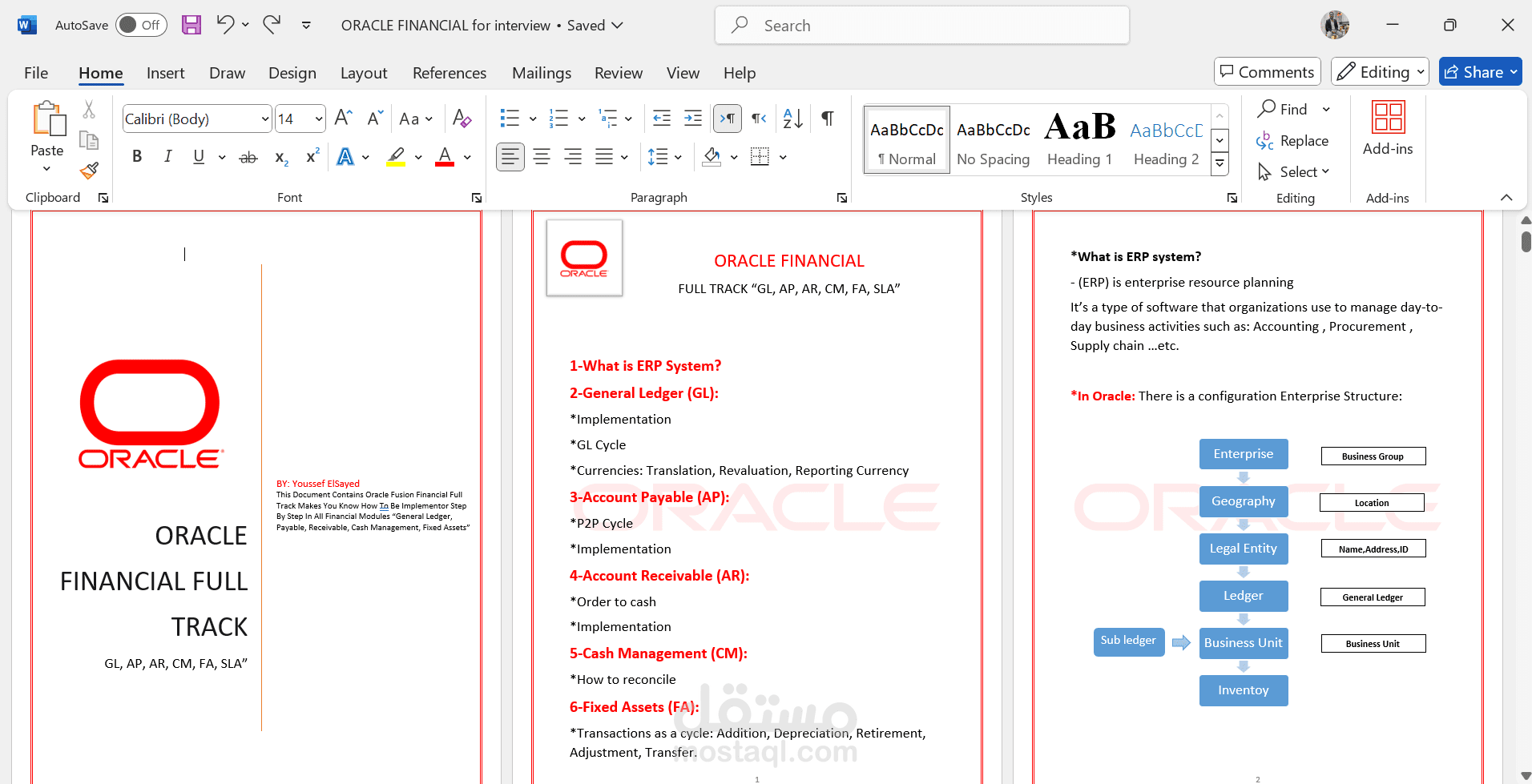The width and height of the screenshot is (1532, 784).
Task: Center-align the paragraph
Action: click(542, 157)
